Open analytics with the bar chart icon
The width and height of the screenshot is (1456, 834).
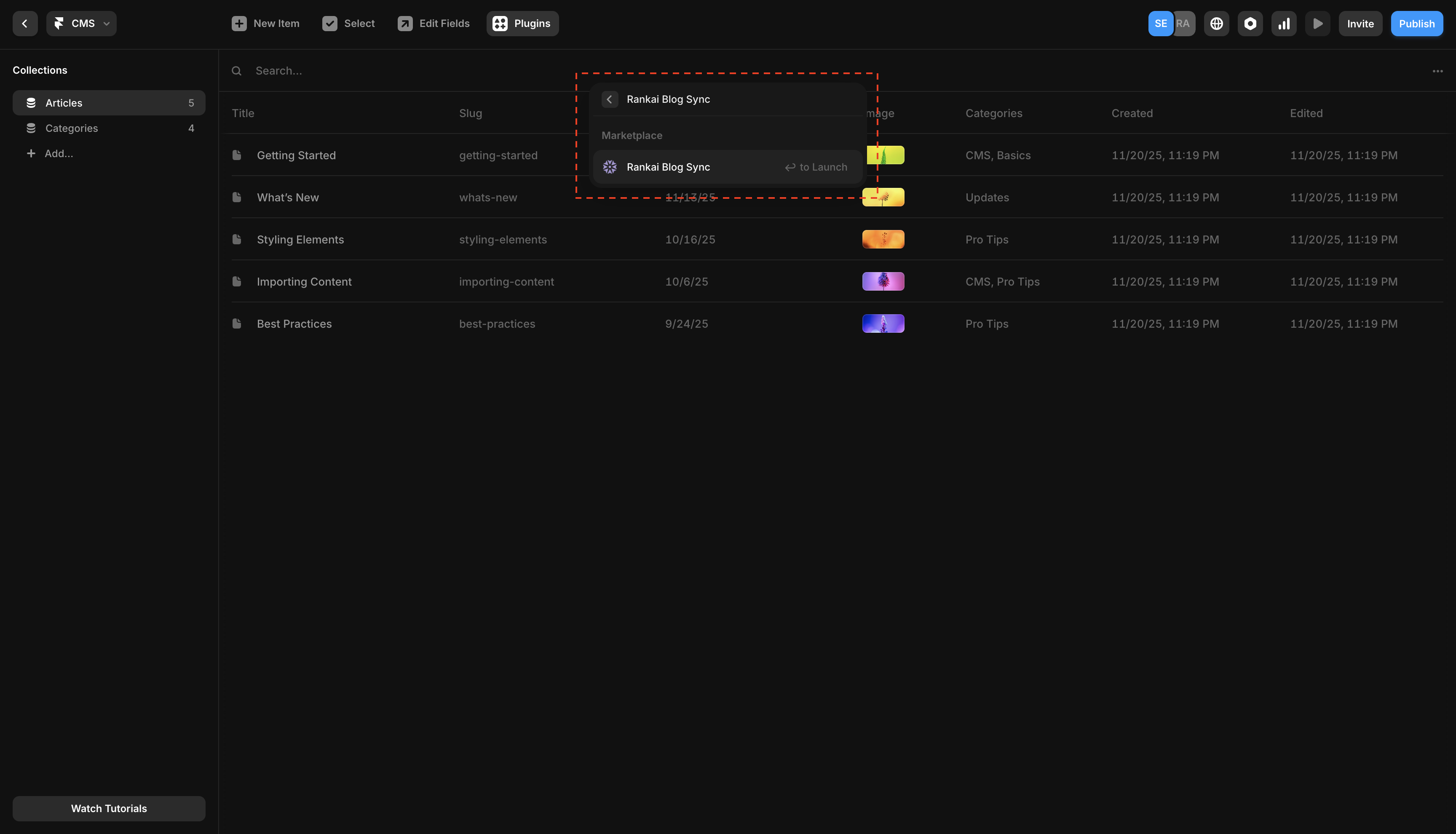[1284, 24]
